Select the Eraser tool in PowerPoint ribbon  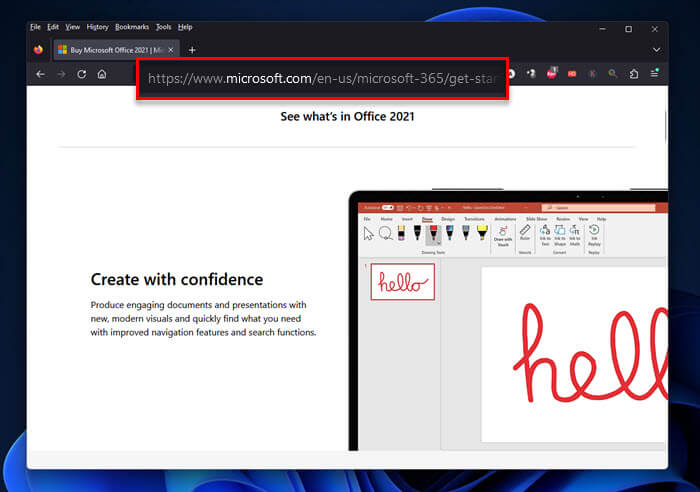[x=401, y=233]
